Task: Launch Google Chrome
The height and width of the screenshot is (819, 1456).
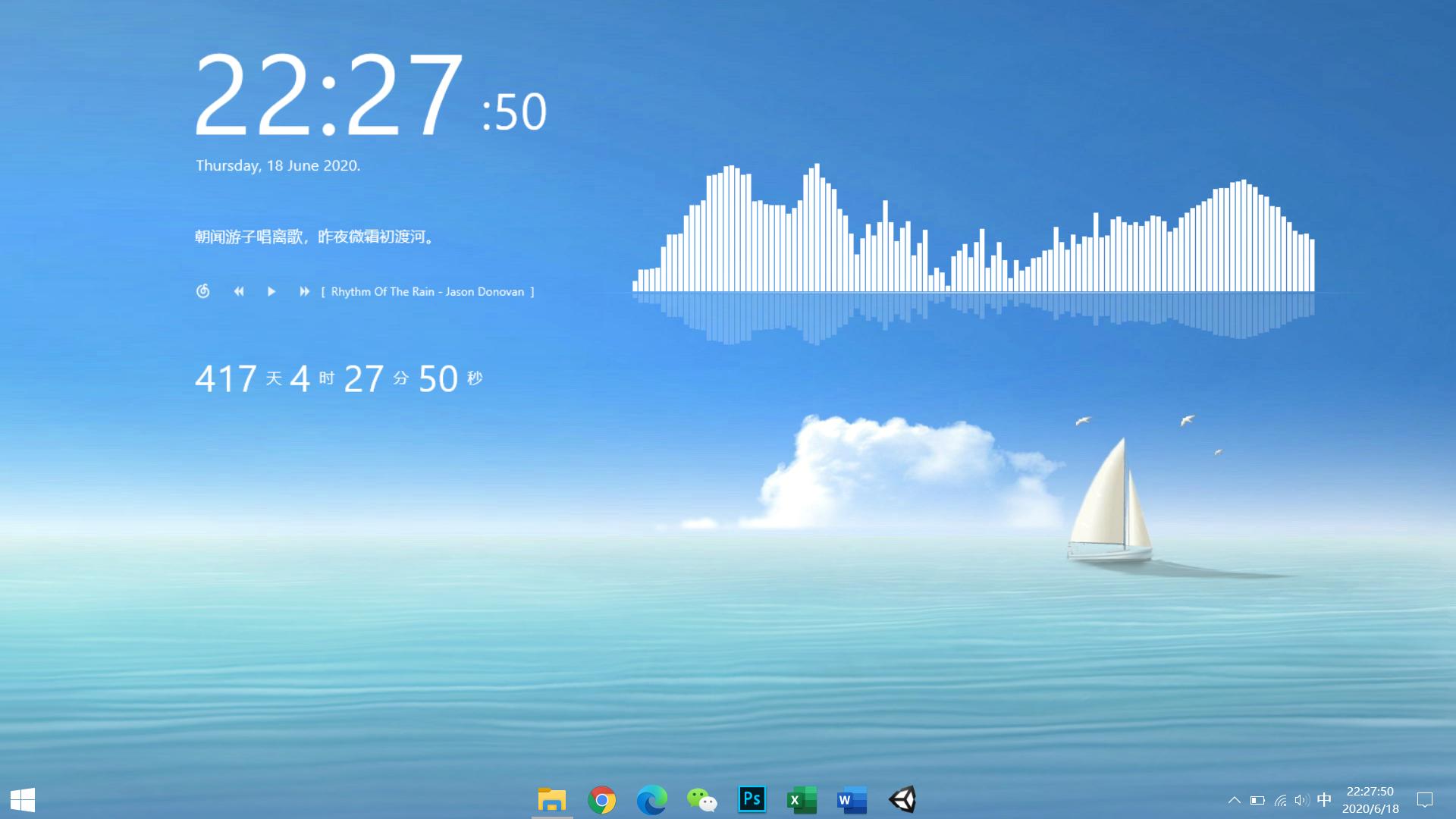Action: (x=601, y=800)
